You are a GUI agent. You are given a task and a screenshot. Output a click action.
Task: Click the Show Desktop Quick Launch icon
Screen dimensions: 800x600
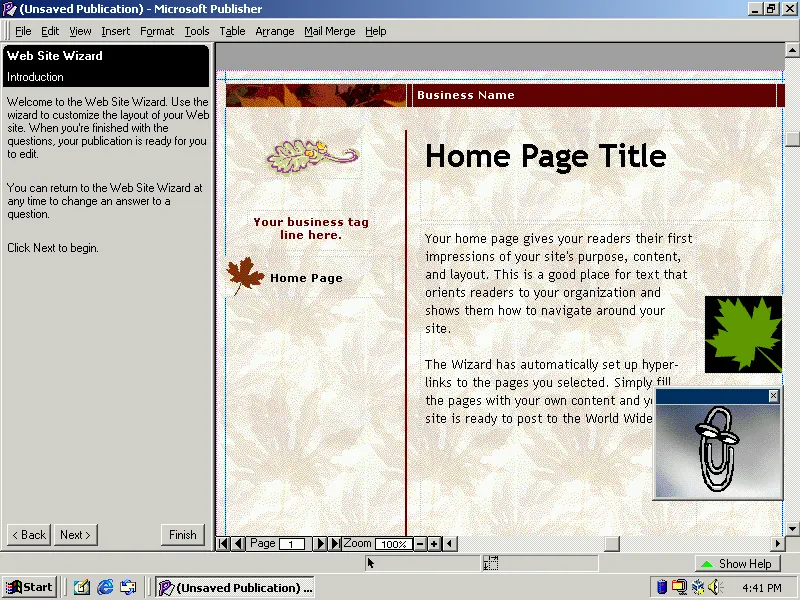click(81, 587)
